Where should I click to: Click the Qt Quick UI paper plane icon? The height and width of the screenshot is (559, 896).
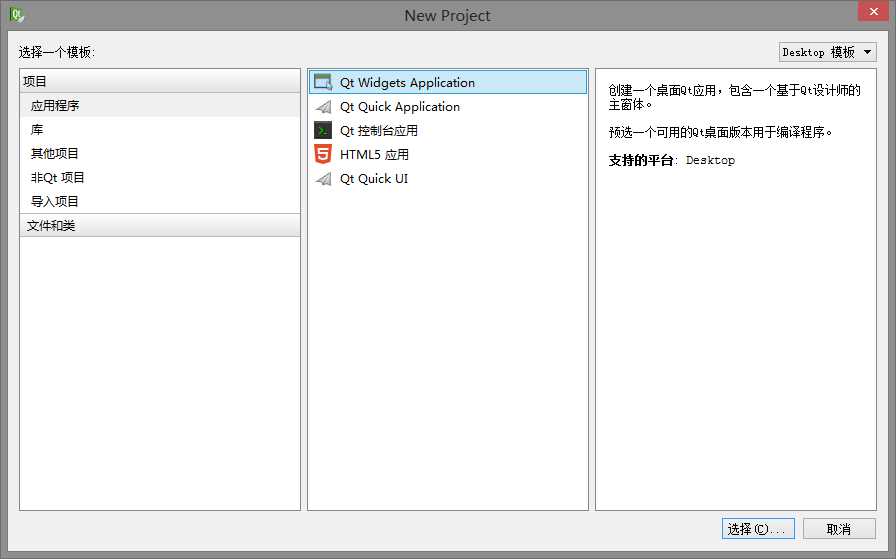[323, 179]
